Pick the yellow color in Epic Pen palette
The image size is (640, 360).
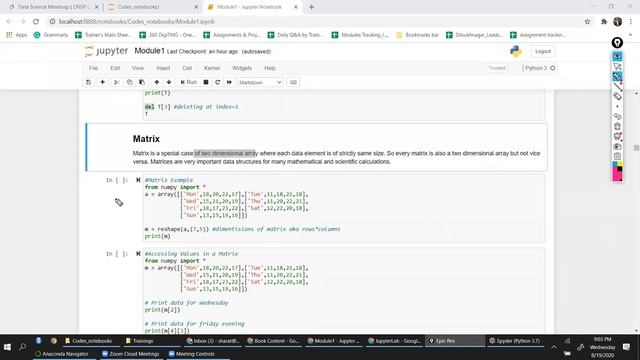click(620, 164)
